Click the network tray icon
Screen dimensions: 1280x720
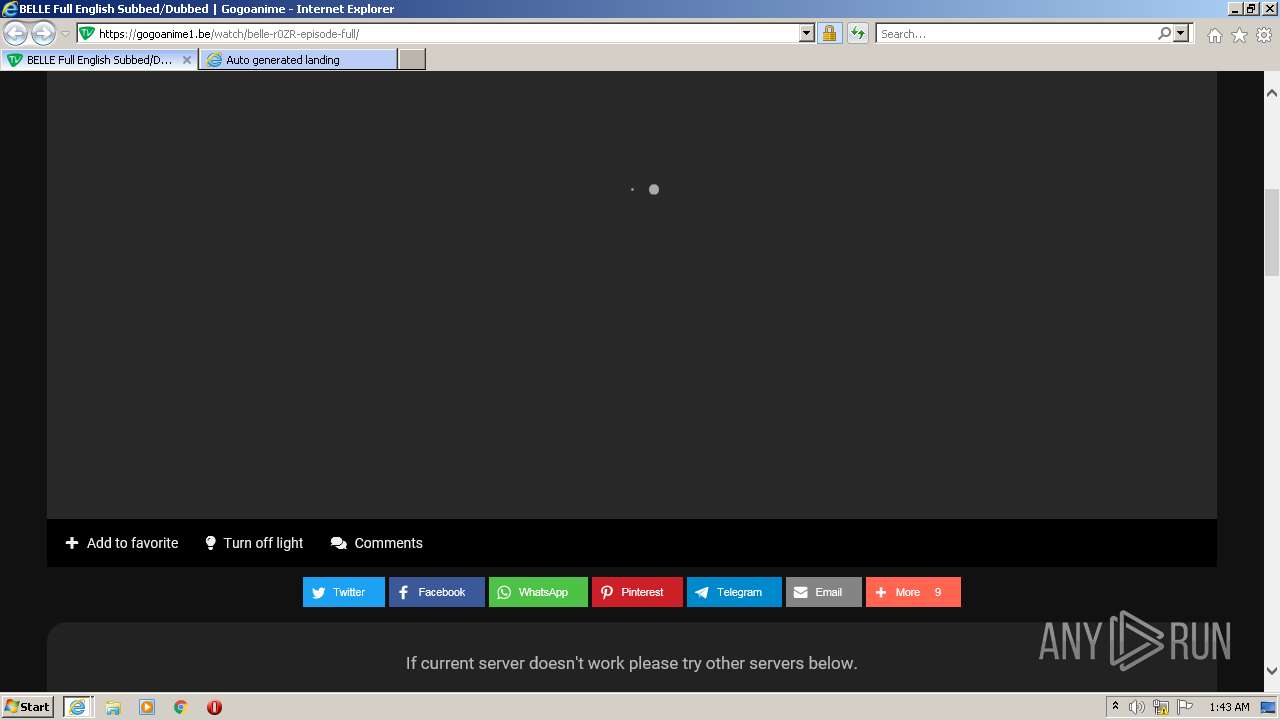pos(1161,707)
